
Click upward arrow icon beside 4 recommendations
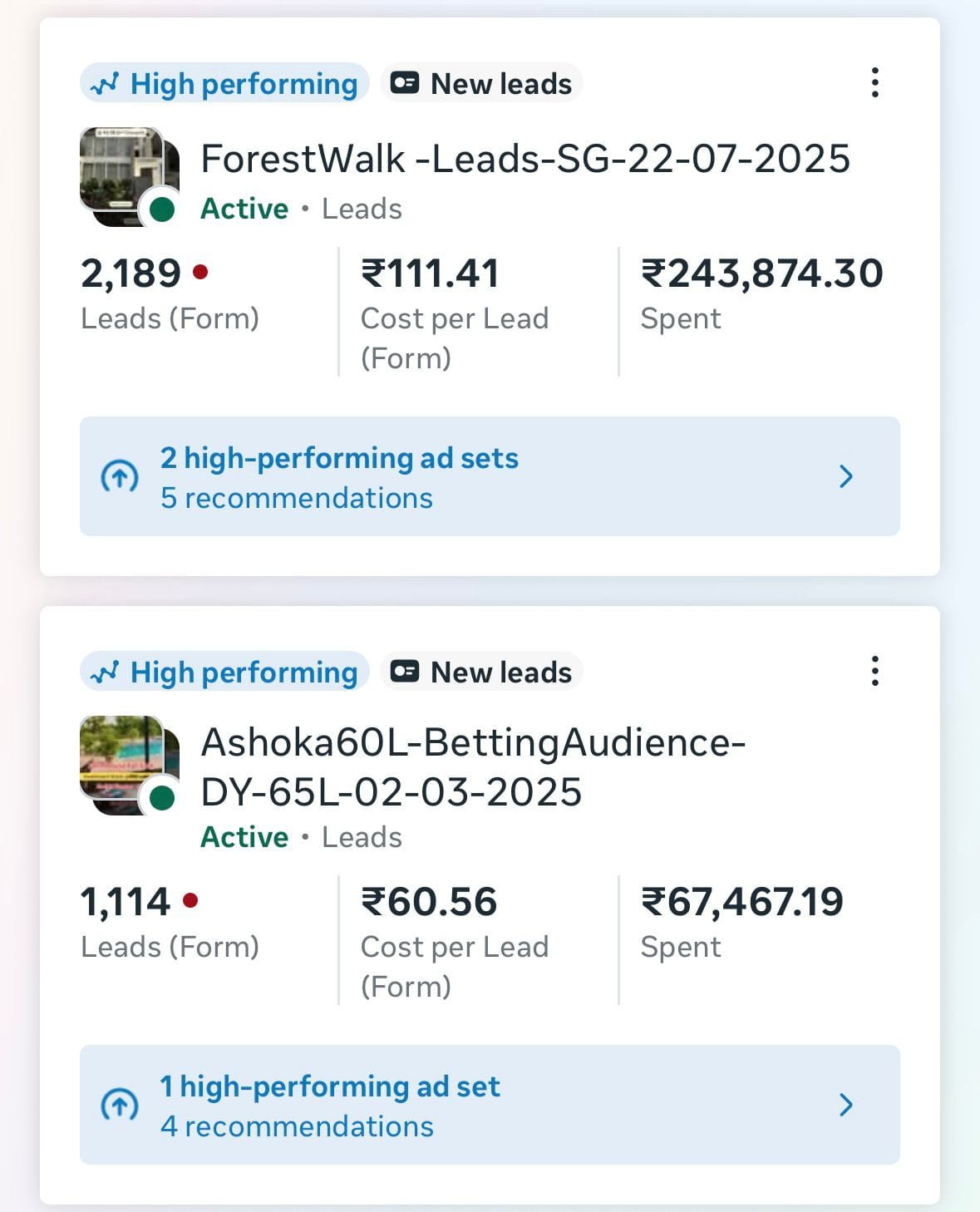[120, 1105]
